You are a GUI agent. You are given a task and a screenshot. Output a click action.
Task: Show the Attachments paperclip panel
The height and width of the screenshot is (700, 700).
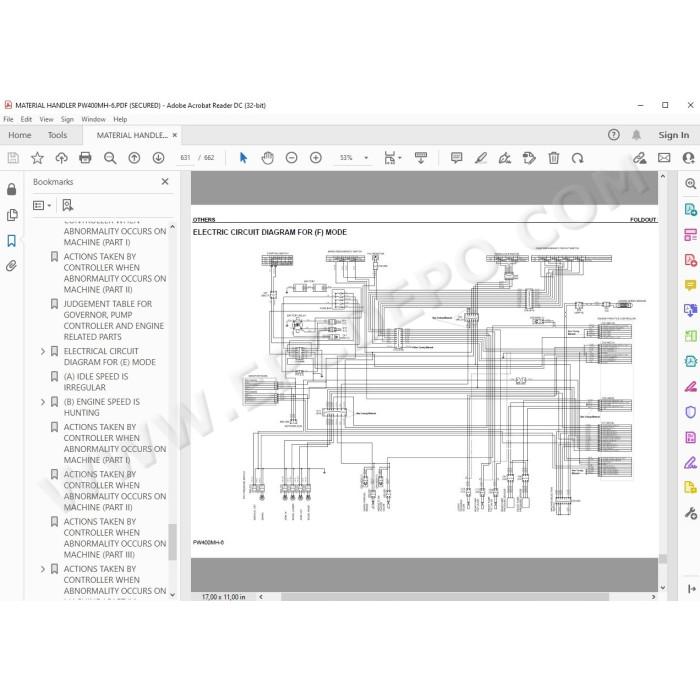12,266
